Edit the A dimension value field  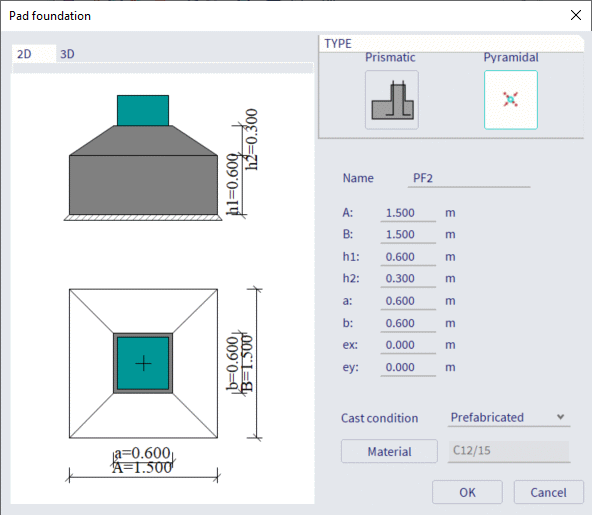[408, 213]
